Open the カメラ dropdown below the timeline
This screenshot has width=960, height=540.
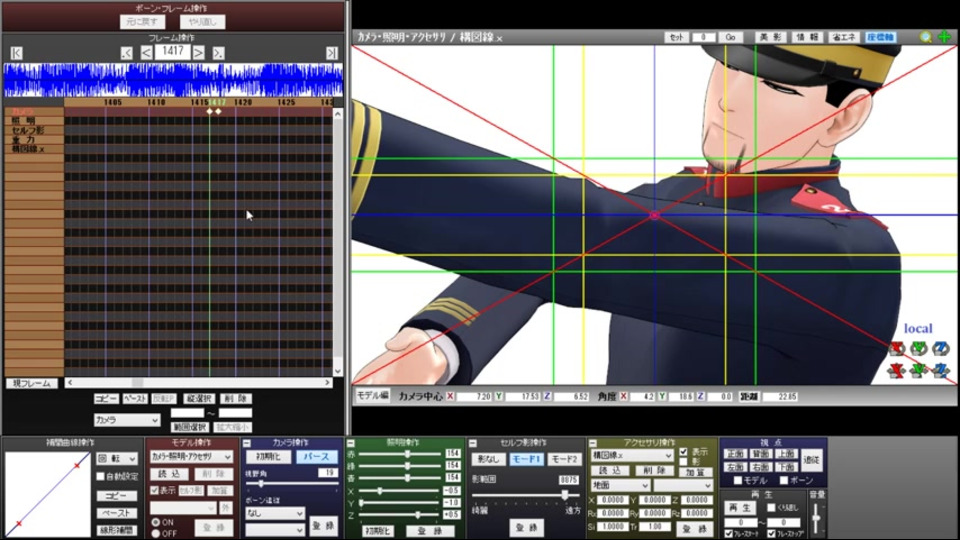click(127, 420)
